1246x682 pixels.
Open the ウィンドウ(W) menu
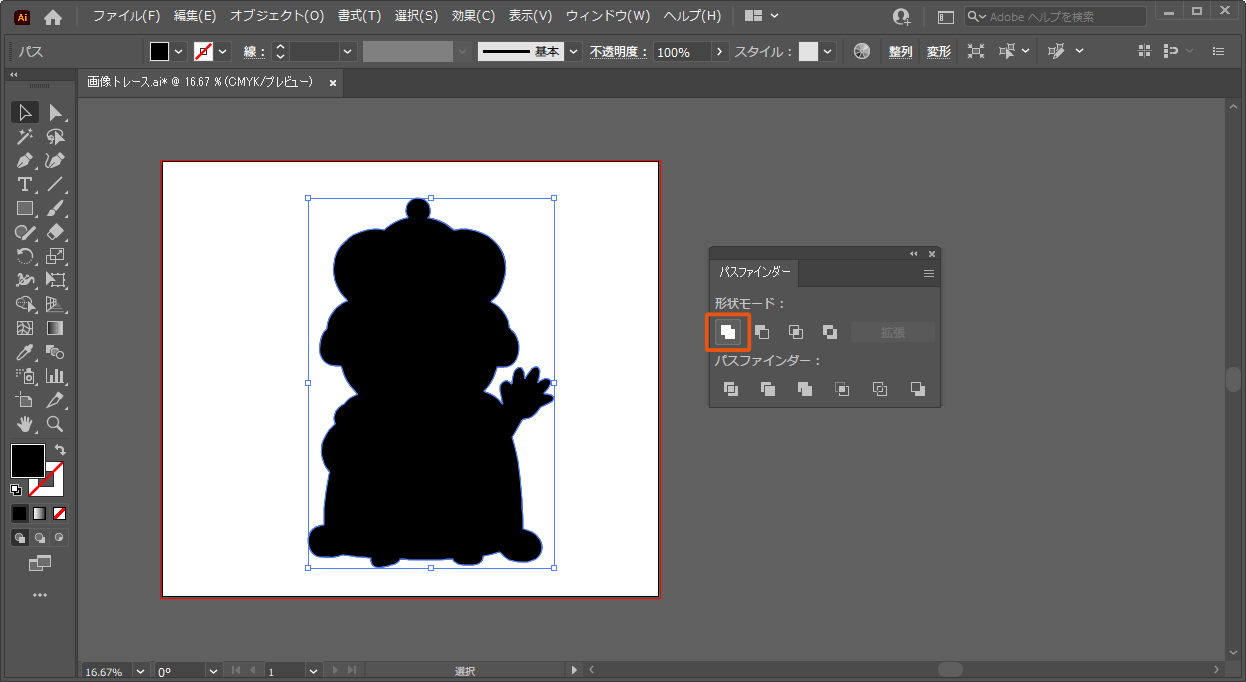608,16
